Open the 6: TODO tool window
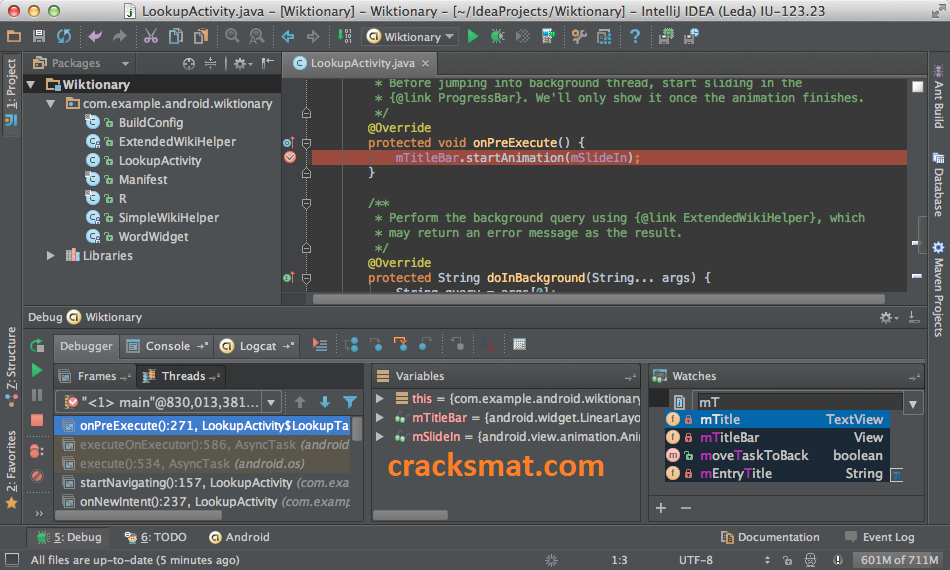The height and width of the screenshot is (570, 950). [156, 537]
